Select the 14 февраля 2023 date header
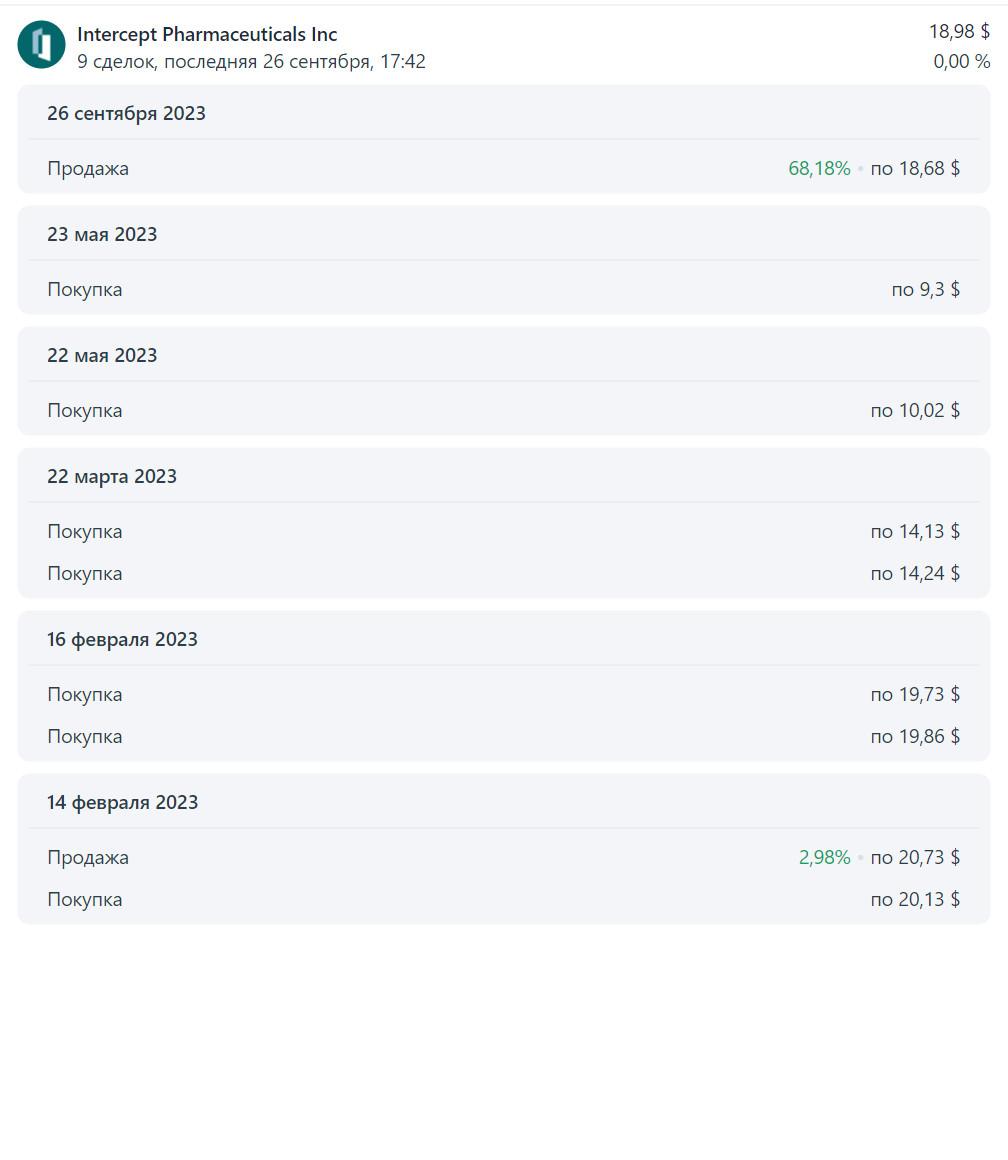Screen dimensions: 1008x1160 (122, 803)
